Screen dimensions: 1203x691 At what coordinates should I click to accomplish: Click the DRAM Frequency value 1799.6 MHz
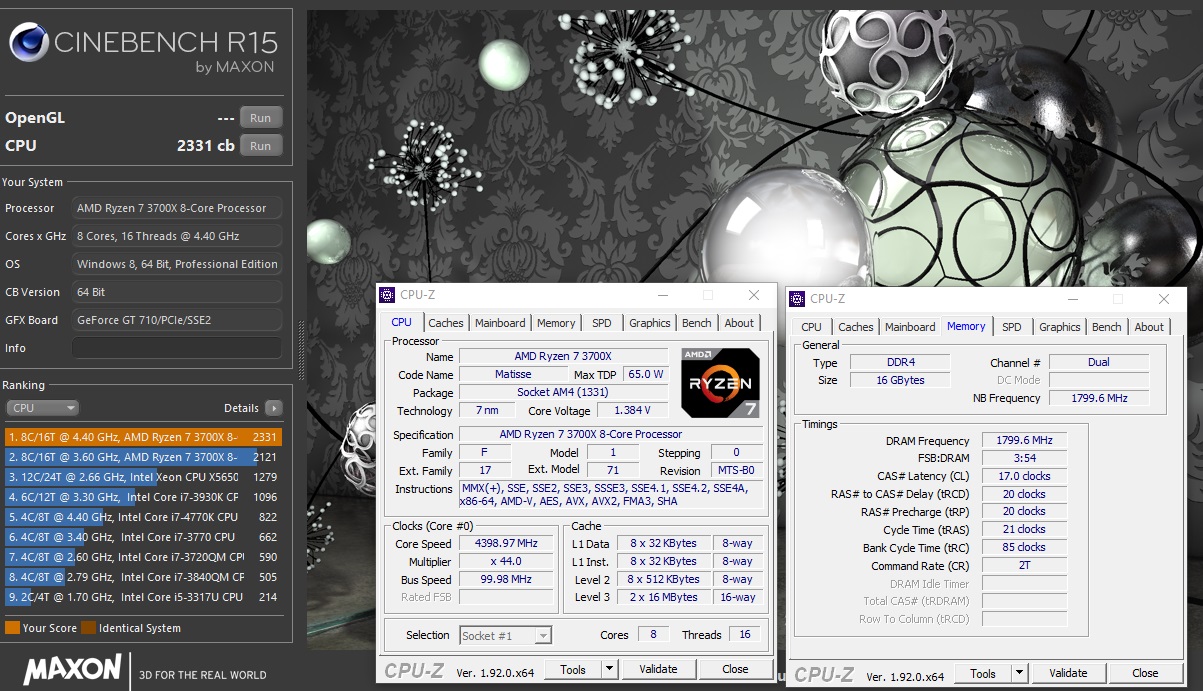(x=1024, y=440)
